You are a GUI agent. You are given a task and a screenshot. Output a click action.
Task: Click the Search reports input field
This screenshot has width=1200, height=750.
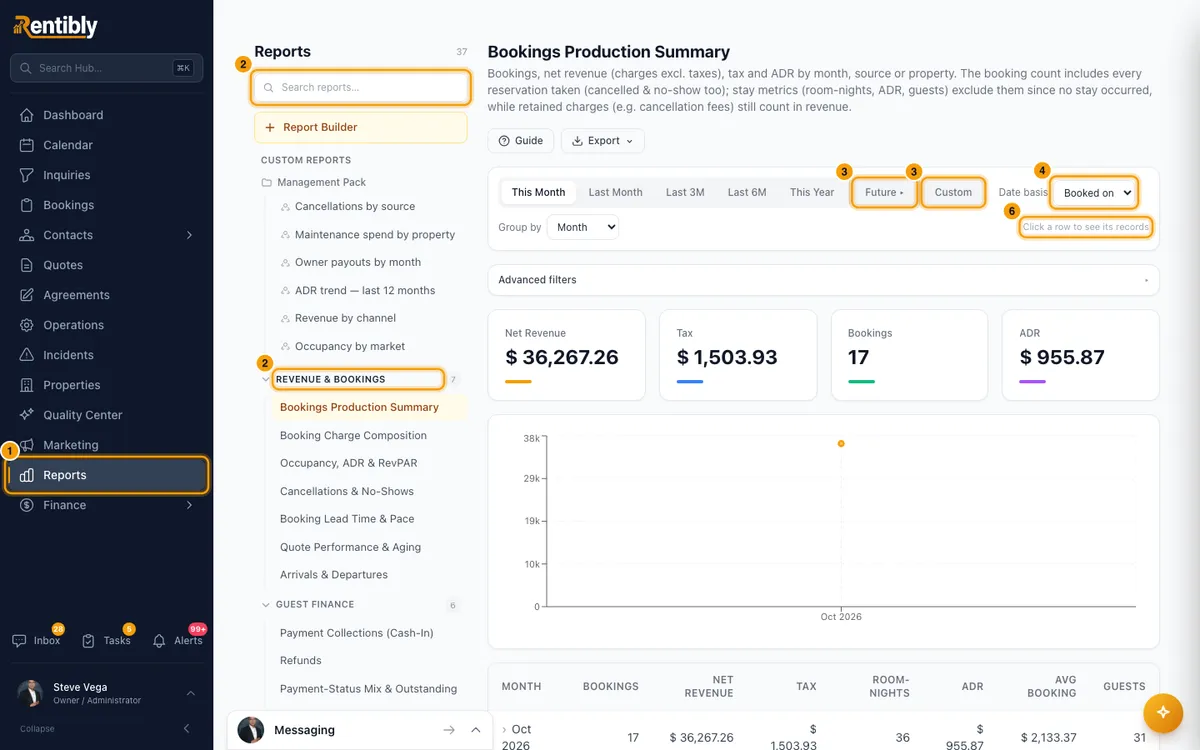coord(360,87)
